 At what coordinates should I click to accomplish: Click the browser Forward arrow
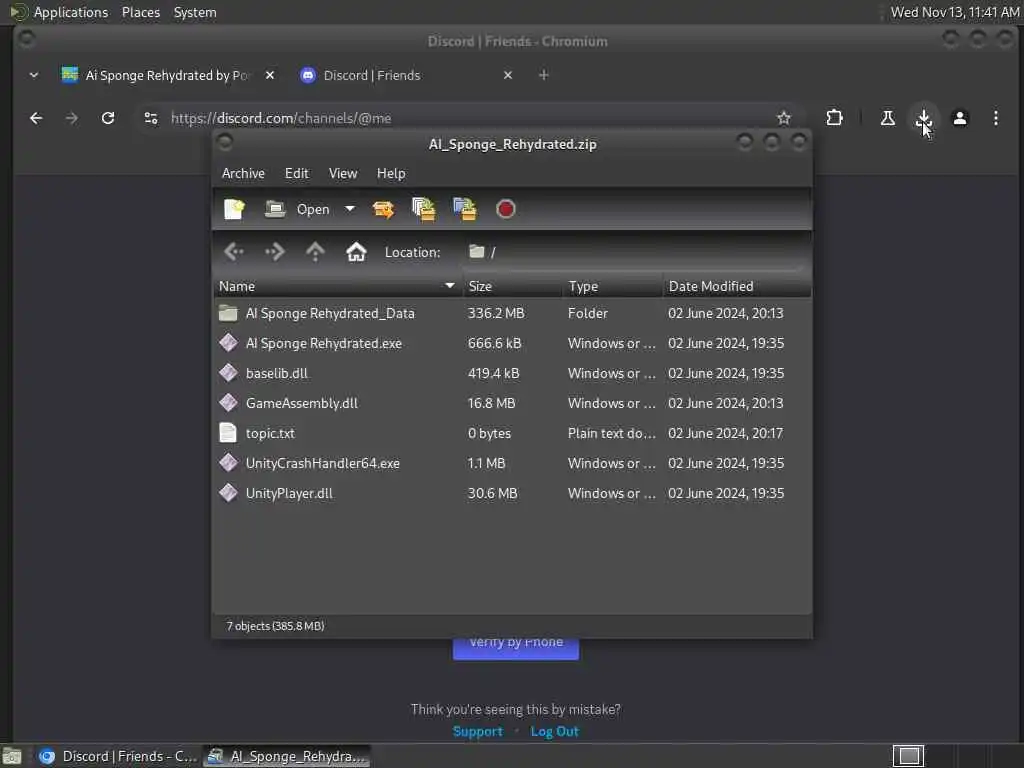[x=72, y=118]
